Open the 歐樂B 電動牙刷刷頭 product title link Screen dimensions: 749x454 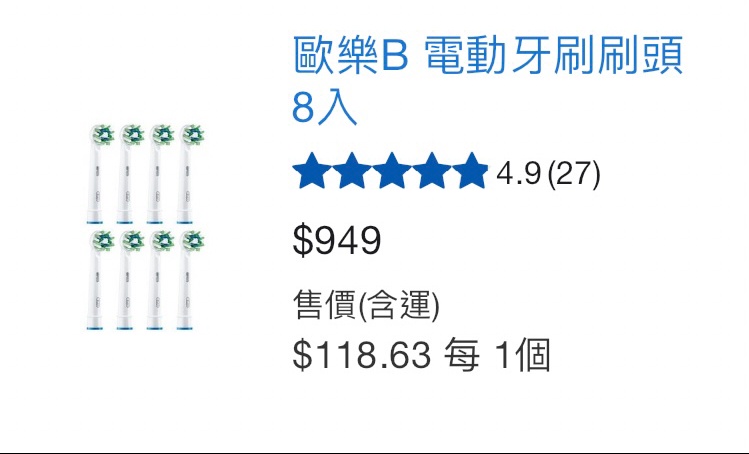point(488,80)
